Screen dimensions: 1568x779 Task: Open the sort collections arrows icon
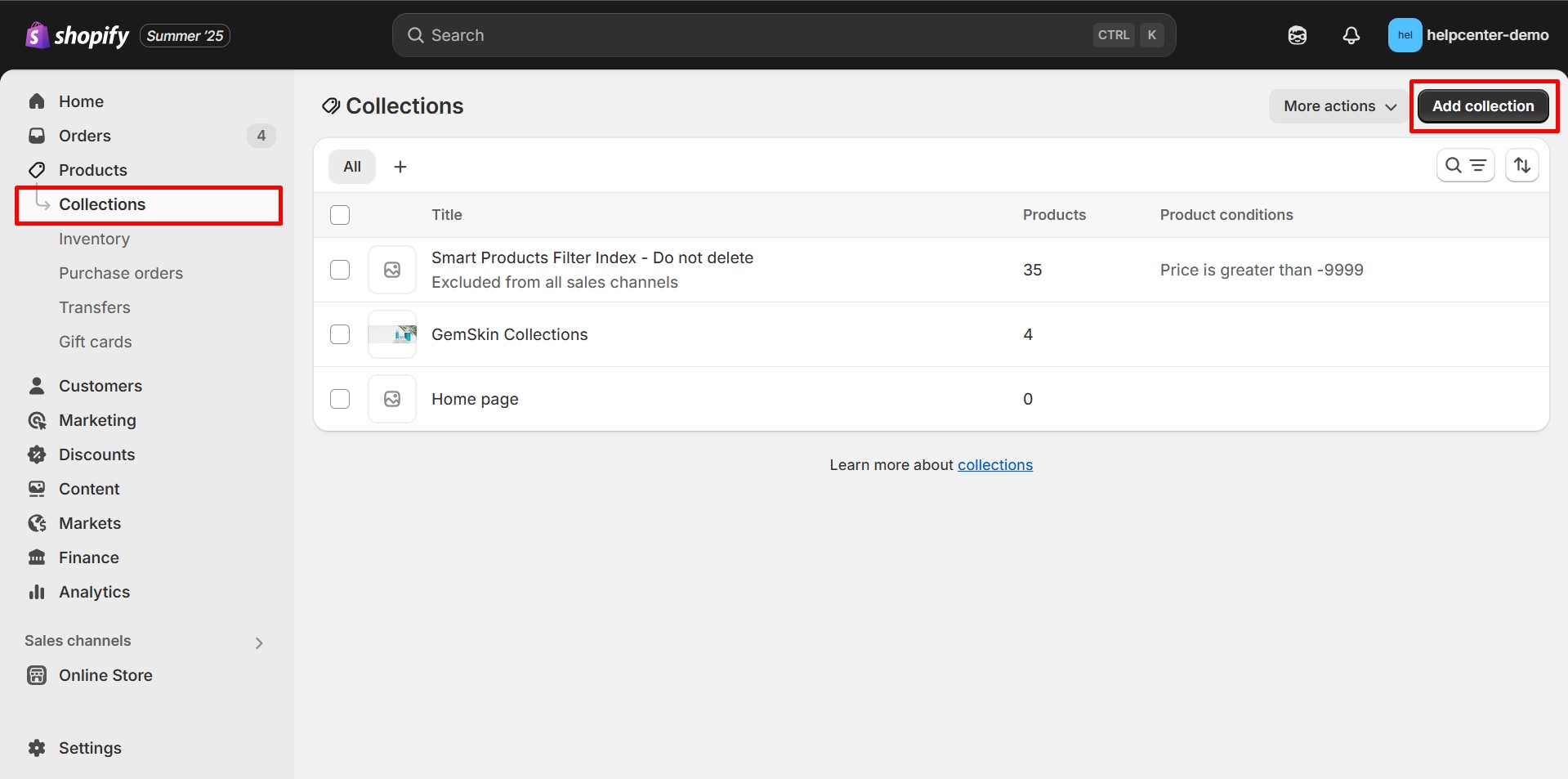[1521, 166]
